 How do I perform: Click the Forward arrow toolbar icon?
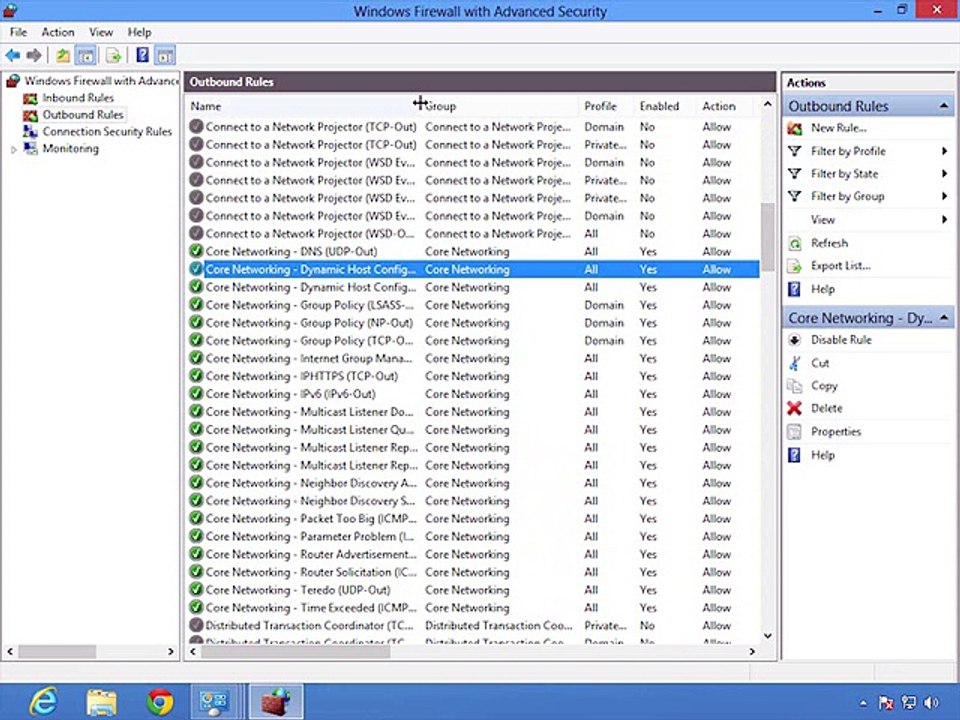[x=34, y=56]
